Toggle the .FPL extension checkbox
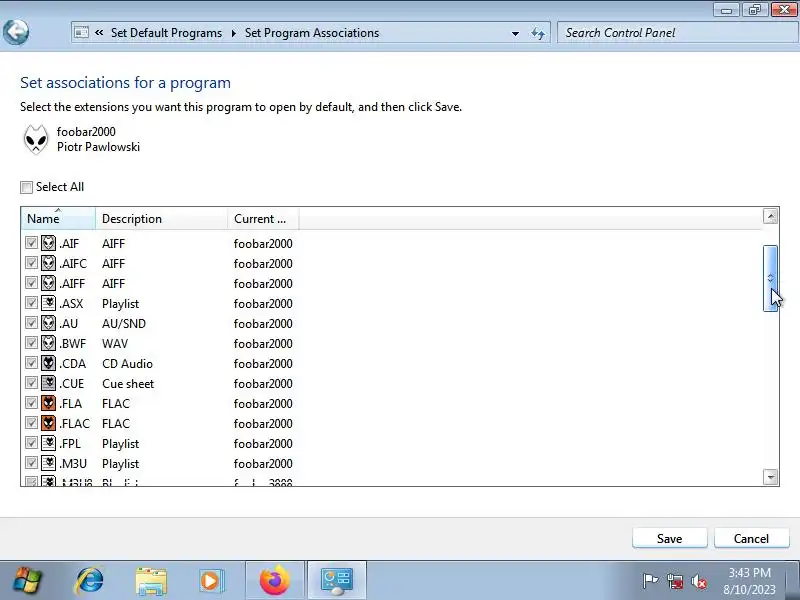The width and height of the screenshot is (800, 600). (31, 443)
